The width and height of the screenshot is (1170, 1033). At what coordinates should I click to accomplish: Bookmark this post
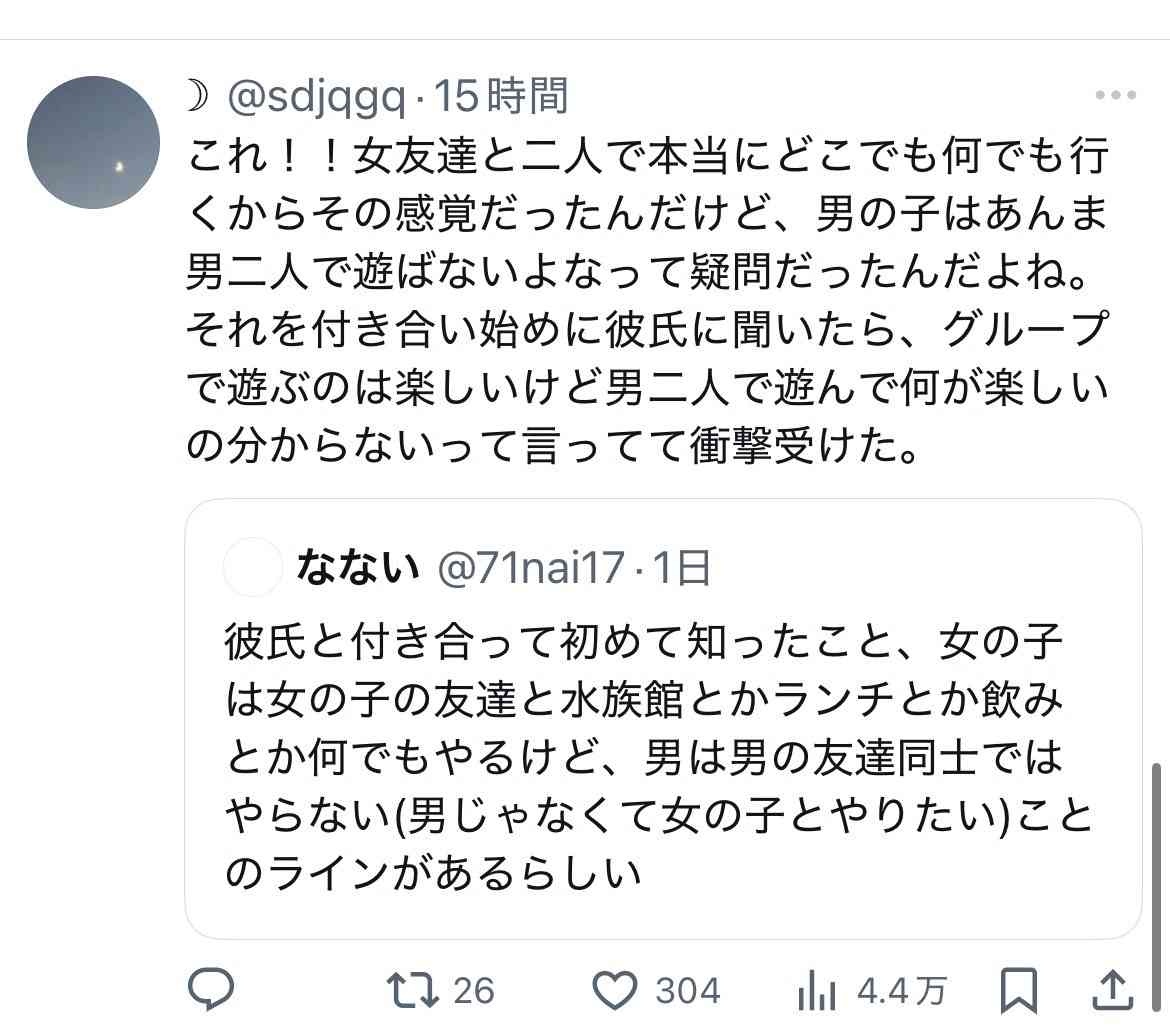[x=1019, y=990]
